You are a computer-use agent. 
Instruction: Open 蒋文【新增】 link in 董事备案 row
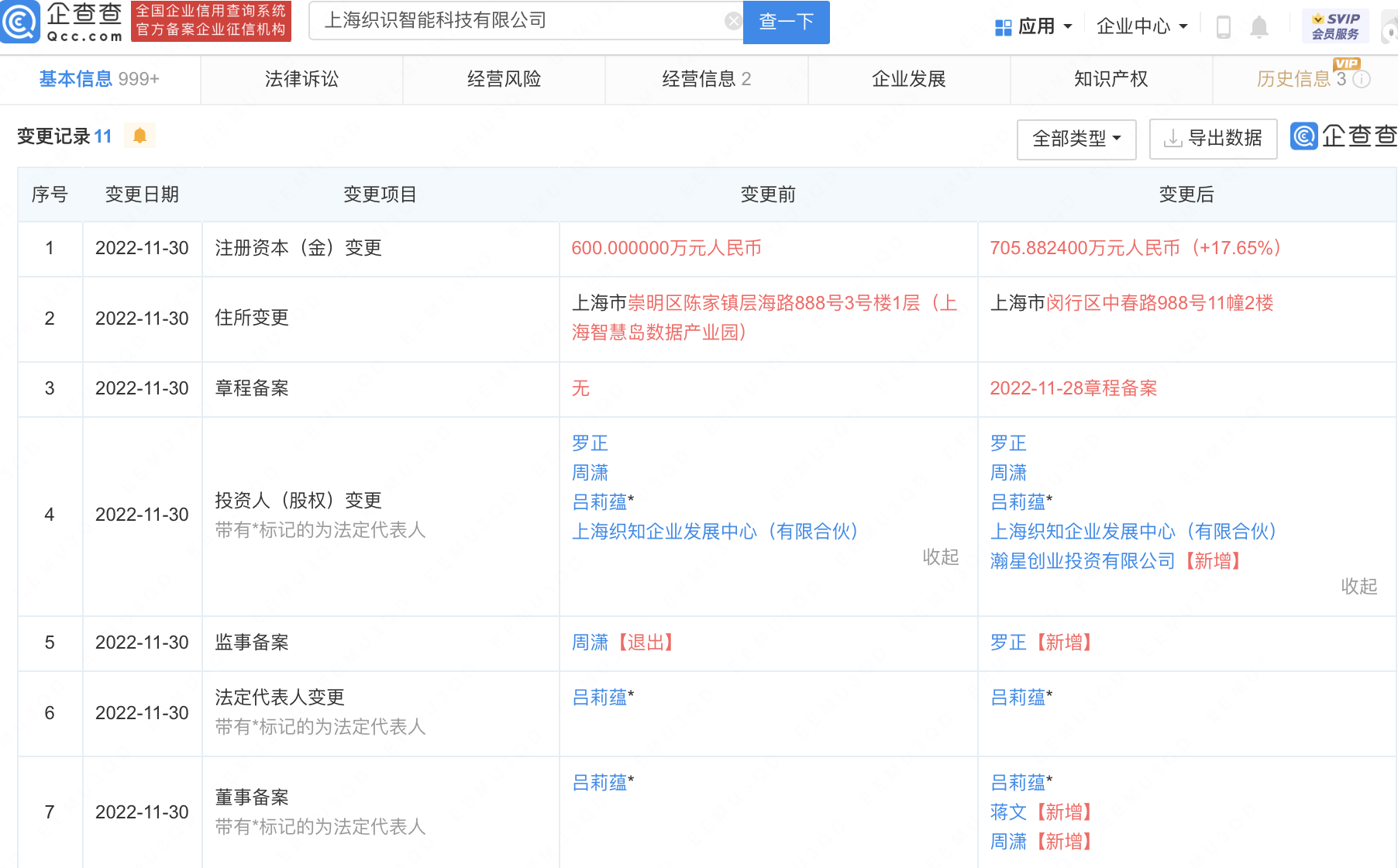[1045, 812]
